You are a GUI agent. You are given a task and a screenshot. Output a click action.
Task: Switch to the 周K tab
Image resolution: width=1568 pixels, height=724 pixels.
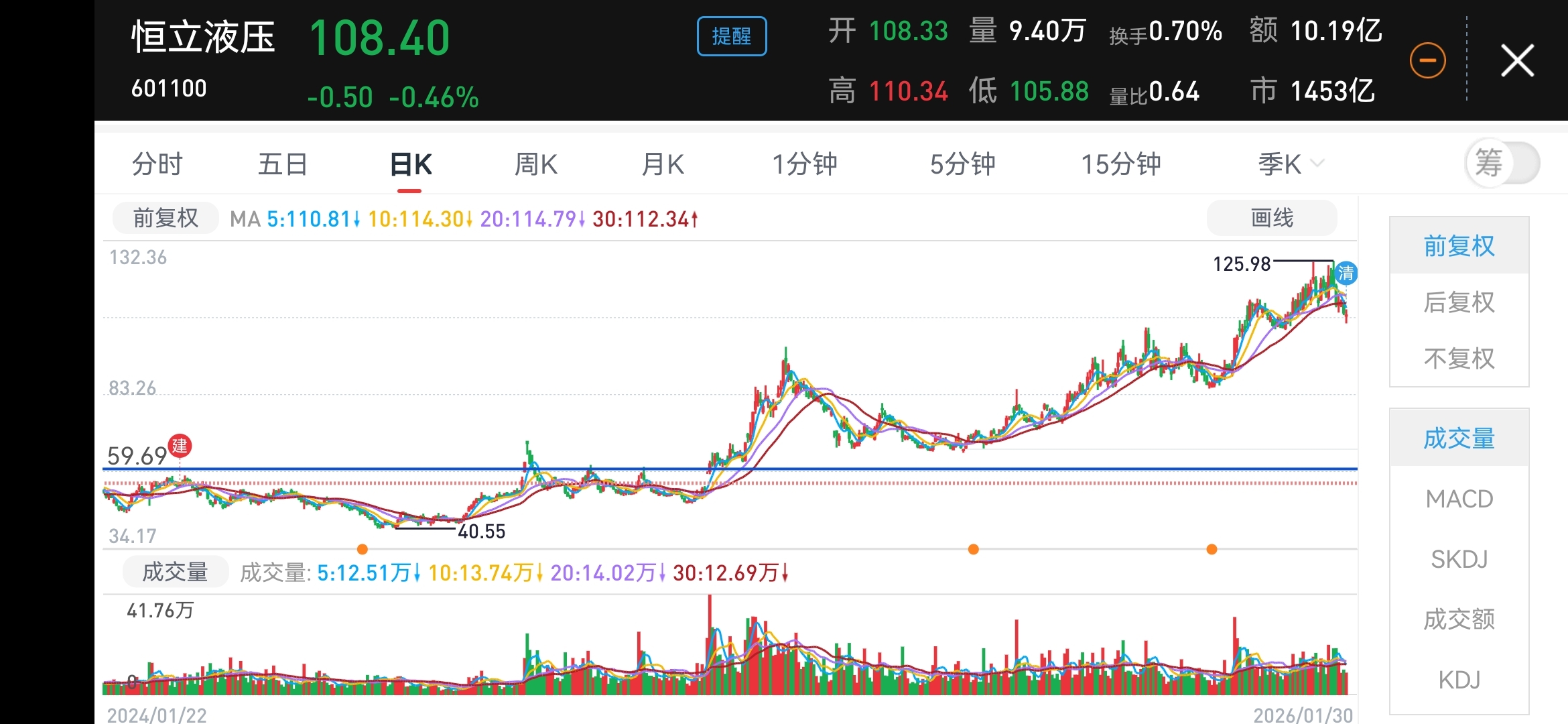(535, 164)
